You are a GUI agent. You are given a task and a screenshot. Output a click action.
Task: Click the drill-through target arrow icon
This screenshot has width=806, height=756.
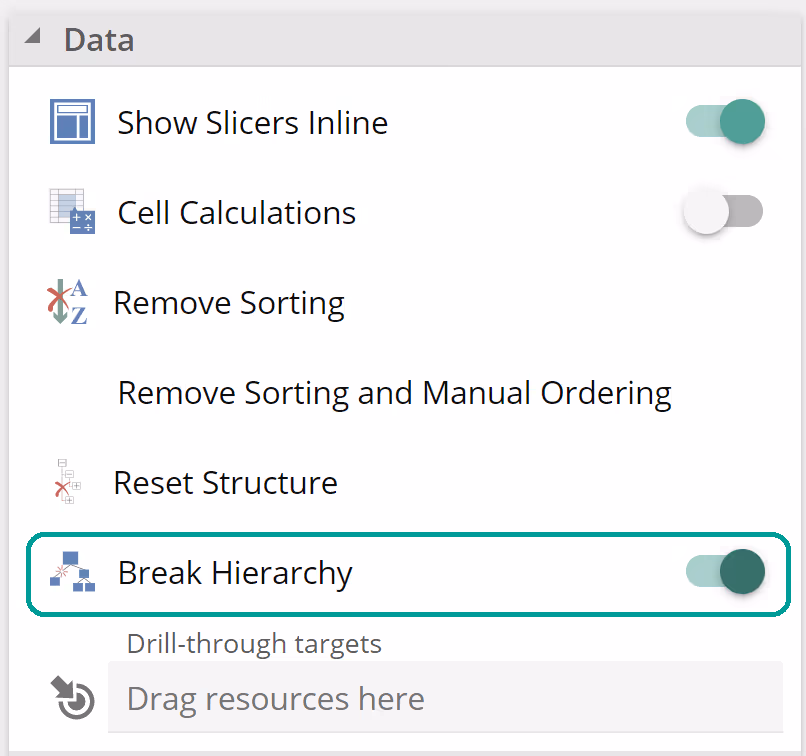(71, 697)
